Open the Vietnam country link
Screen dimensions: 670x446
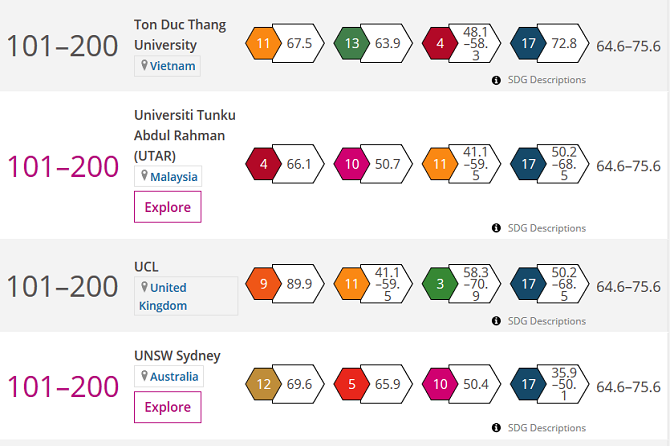coord(172,66)
